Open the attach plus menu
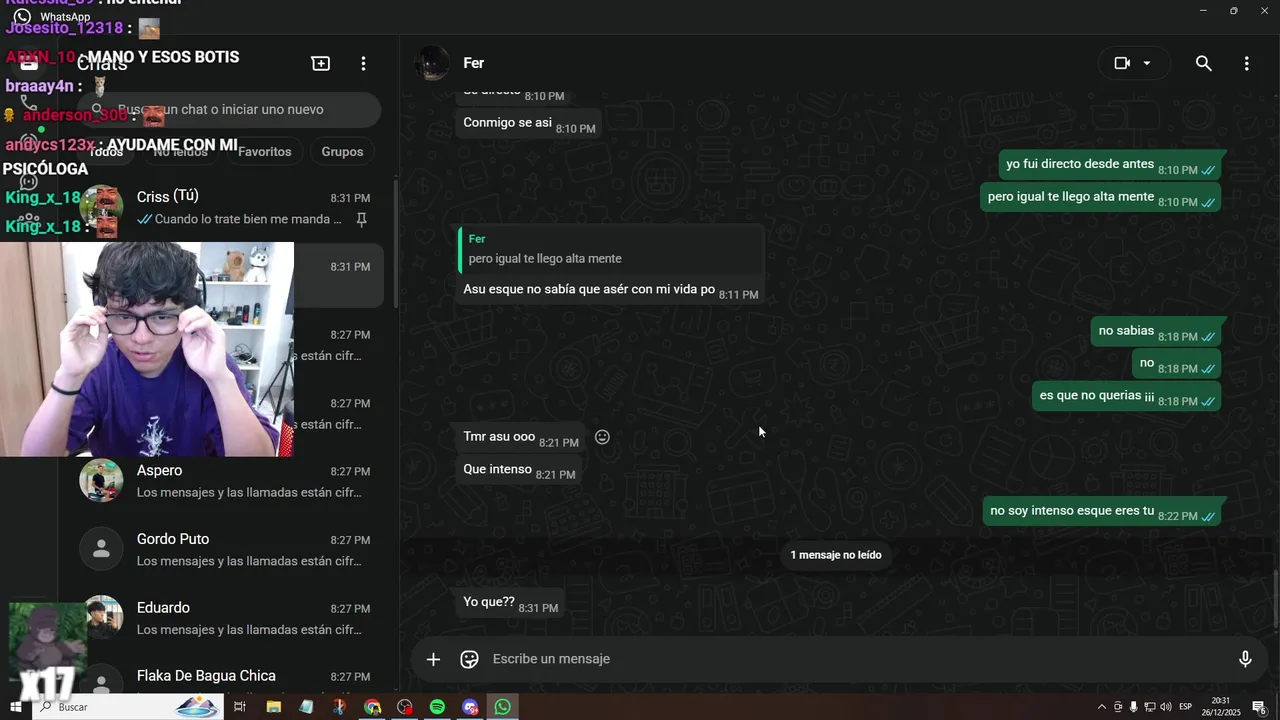This screenshot has height=720, width=1280. click(433, 659)
